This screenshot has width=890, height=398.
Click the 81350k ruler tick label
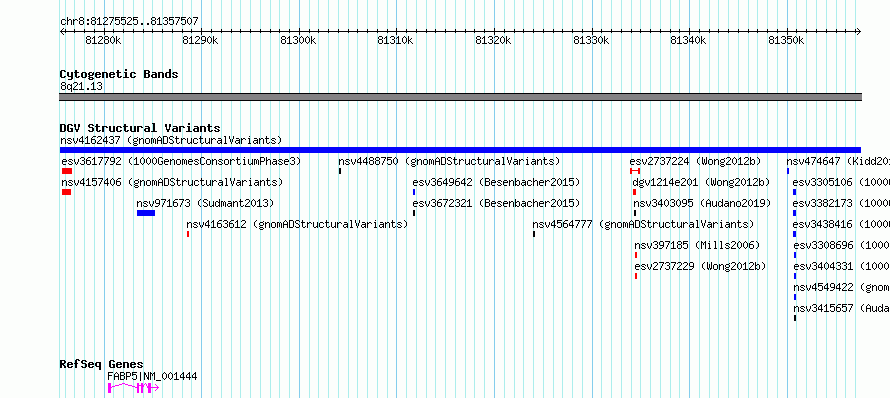click(786, 41)
